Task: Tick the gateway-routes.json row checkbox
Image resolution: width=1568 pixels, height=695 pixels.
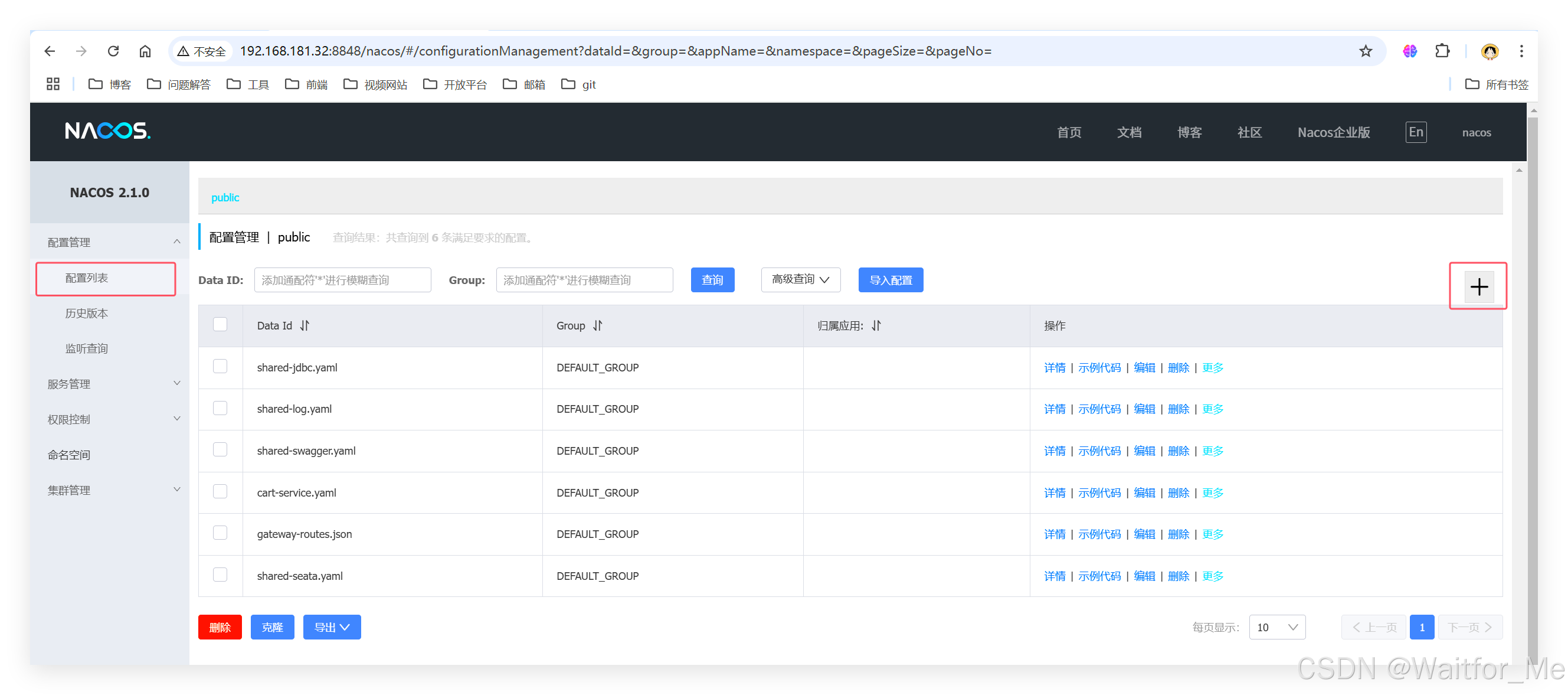Action: pyautogui.click(x=220, y=533)
